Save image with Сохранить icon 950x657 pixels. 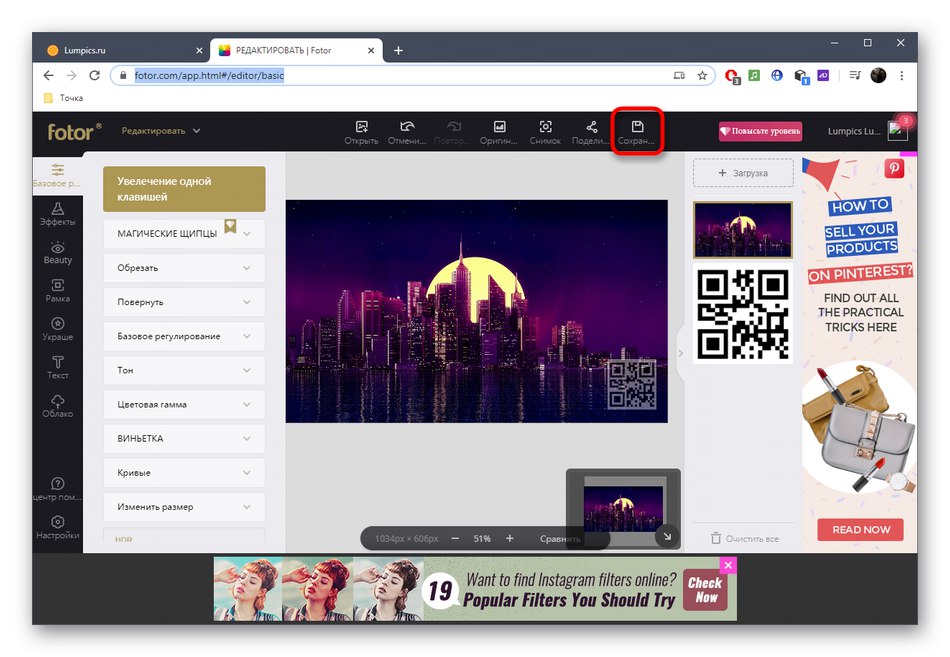point(637,127)
